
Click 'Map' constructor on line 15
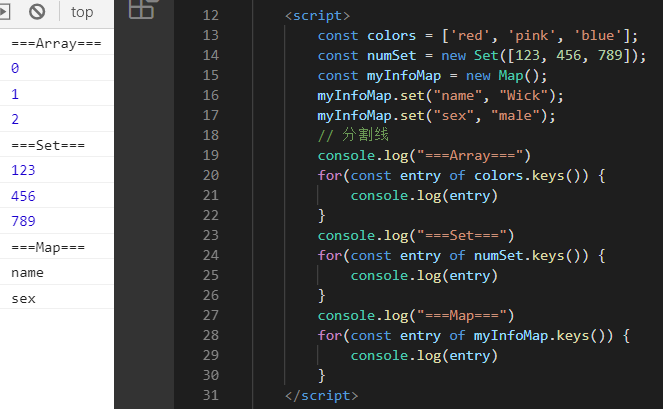pyautogui.click(x=511, y=76)
